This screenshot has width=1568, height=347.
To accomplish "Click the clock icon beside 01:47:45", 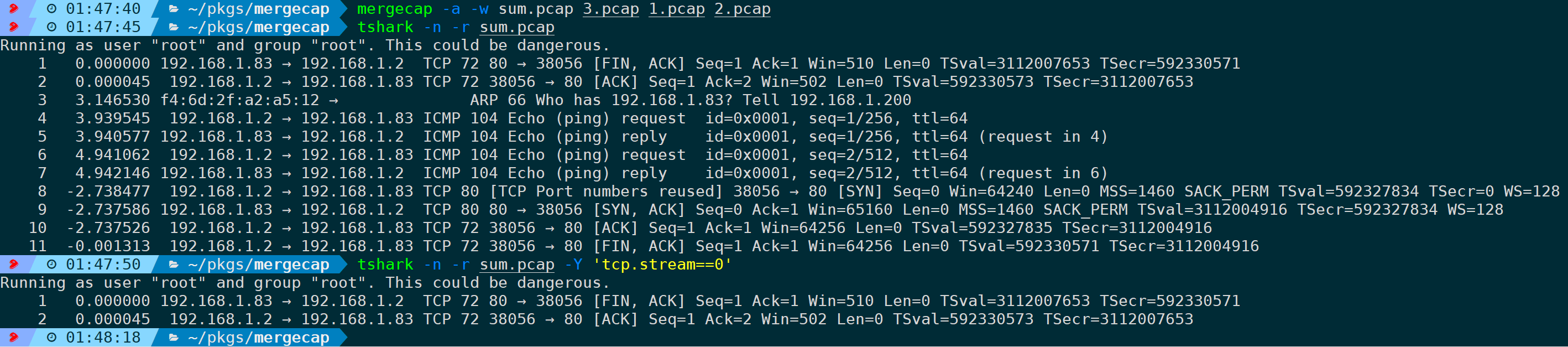I will (52, 28).
